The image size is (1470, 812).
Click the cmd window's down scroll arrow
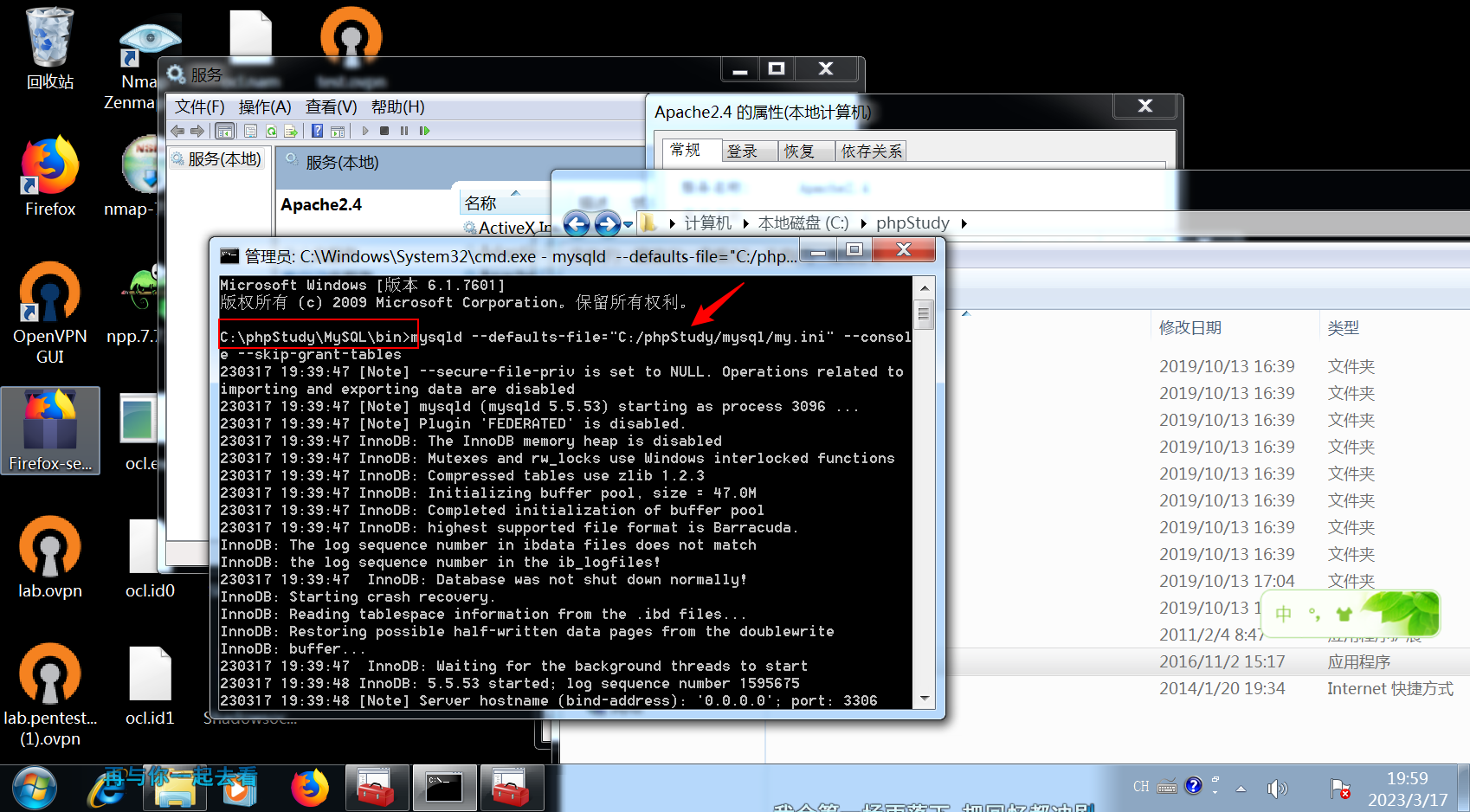click(924, 699)
